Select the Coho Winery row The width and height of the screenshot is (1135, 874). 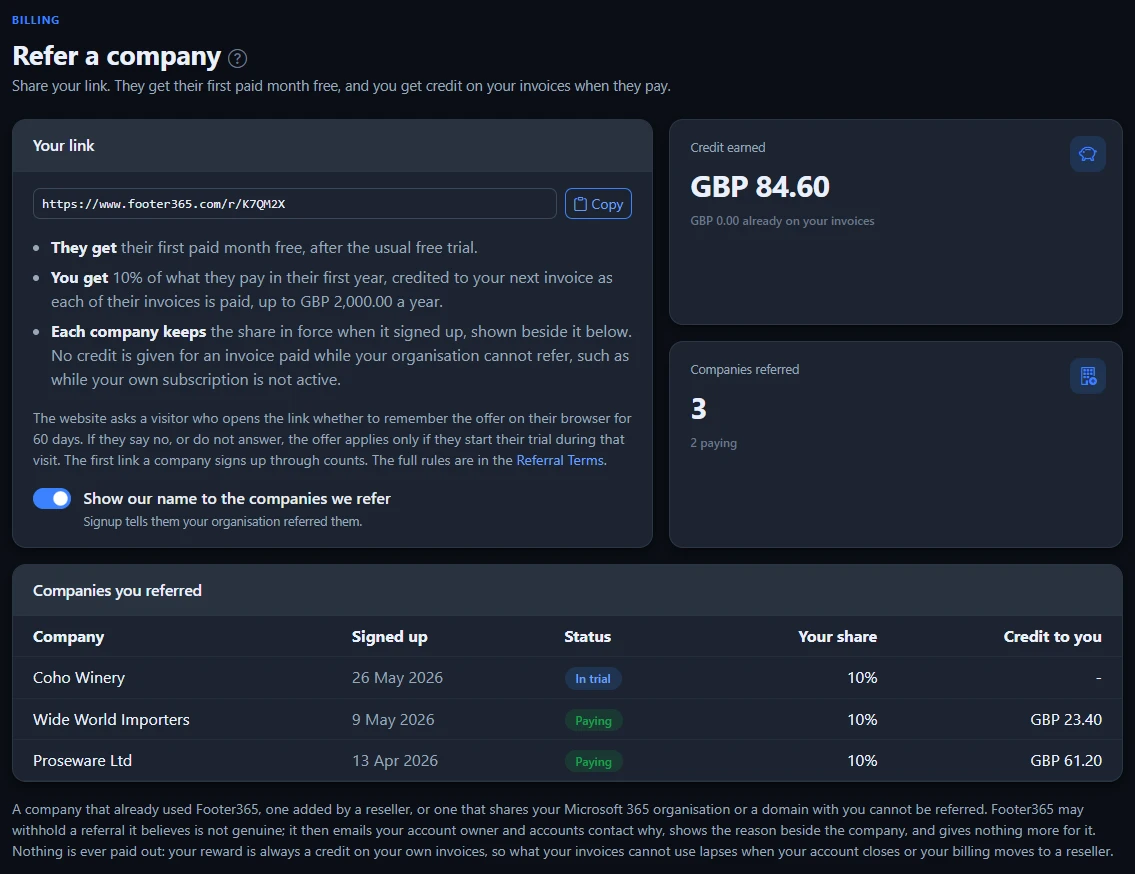click(568, 678)
